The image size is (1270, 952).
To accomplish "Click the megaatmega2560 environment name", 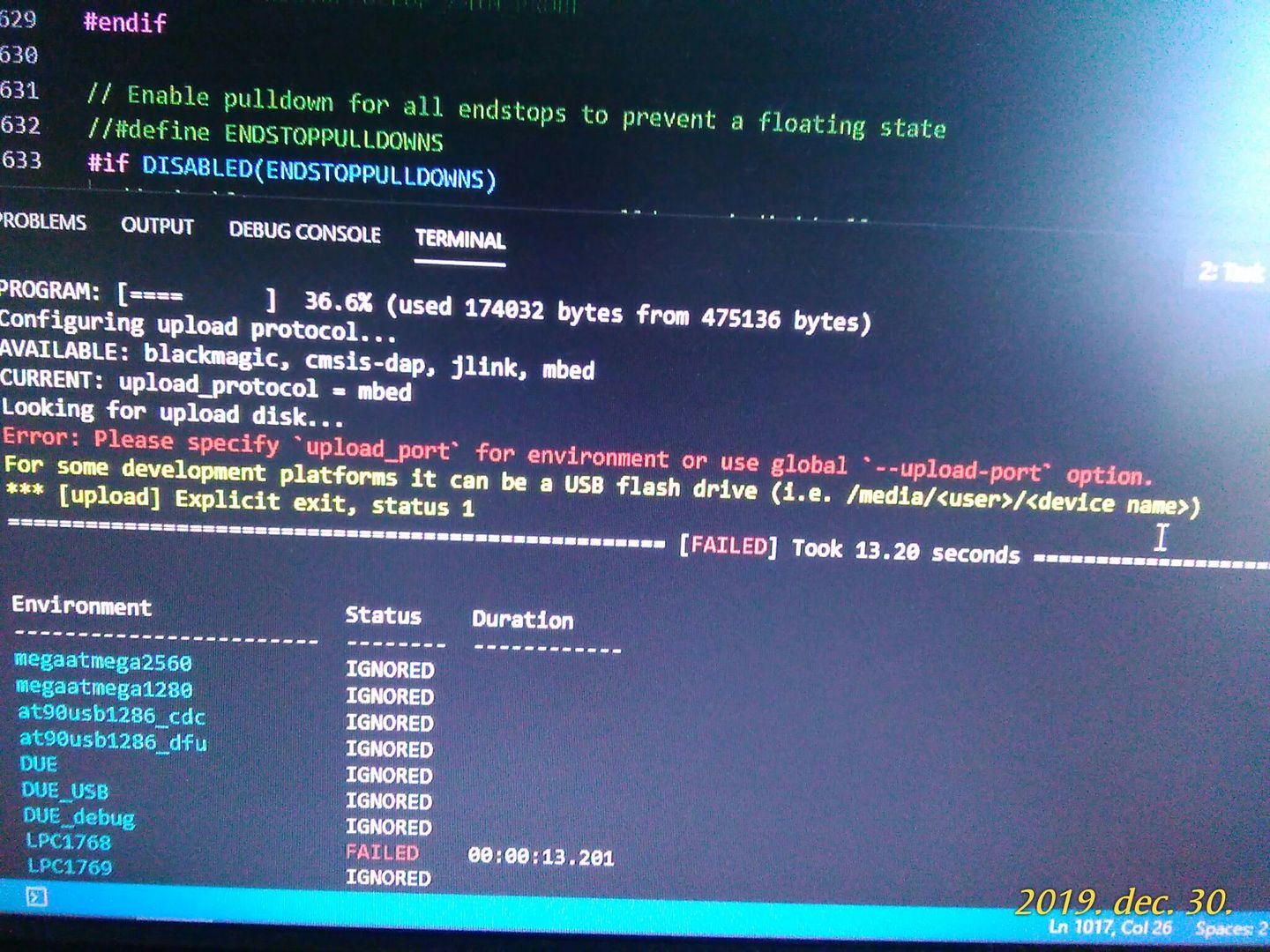I will (103, 662).
